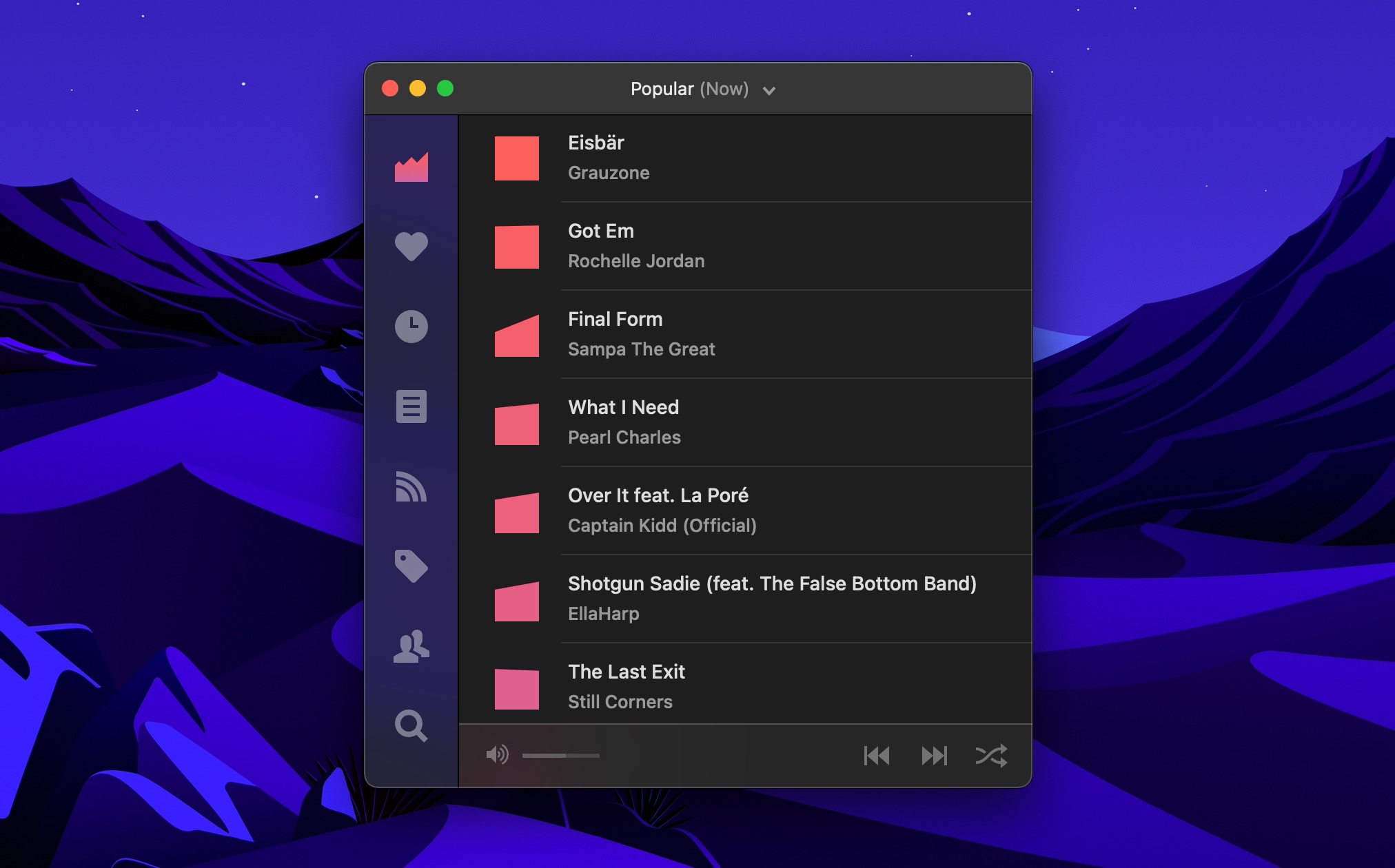Go back to the previous track
The image size is (1395, 868).
click(877, 756)
